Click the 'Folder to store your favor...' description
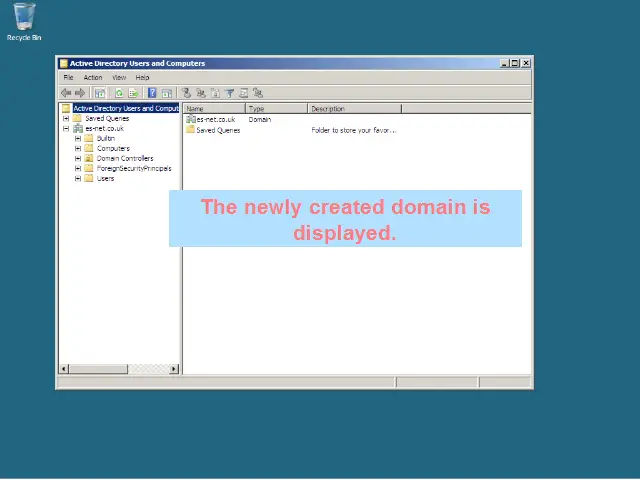 coord(353,130)
